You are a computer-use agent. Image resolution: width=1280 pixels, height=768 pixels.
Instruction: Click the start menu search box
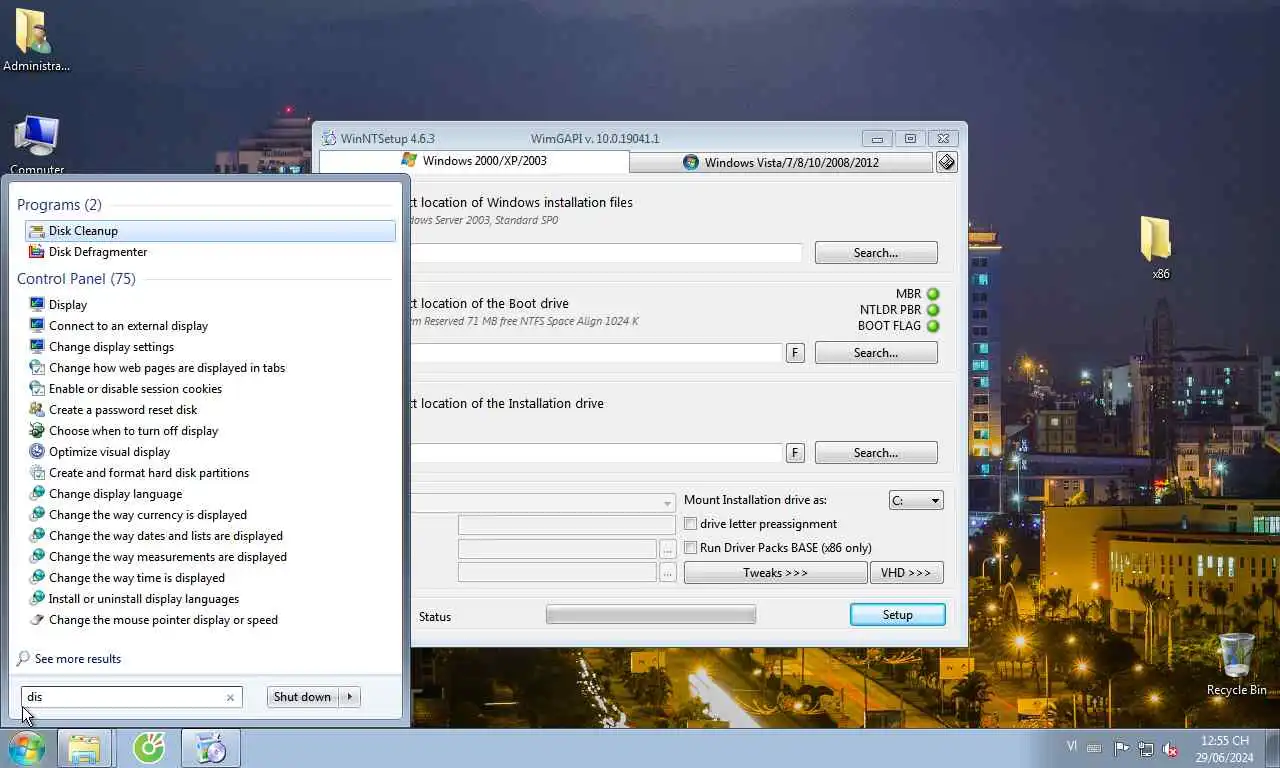click(x=123, y=697)
